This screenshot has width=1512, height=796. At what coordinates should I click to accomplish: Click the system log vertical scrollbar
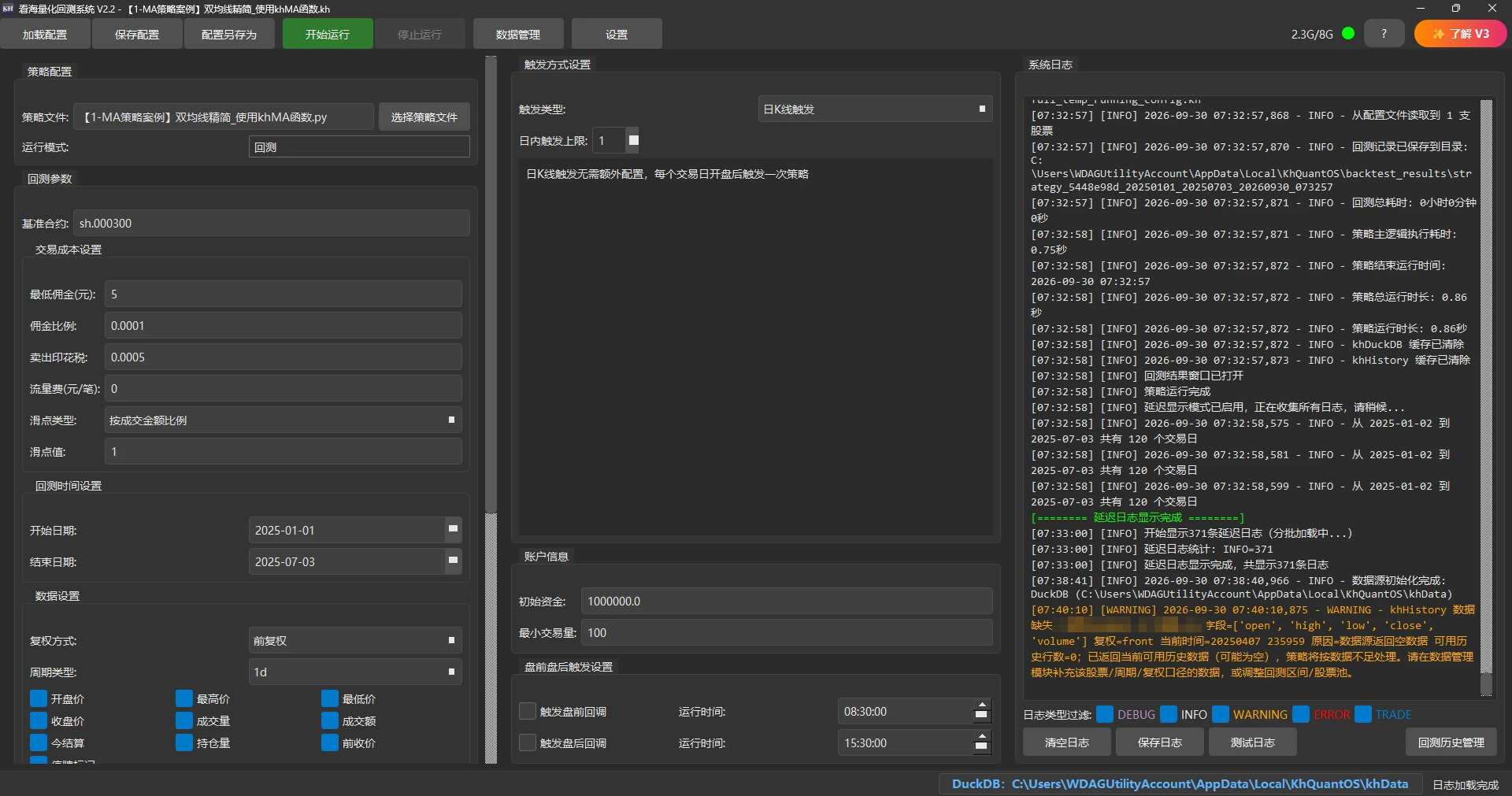[1486, 398]
